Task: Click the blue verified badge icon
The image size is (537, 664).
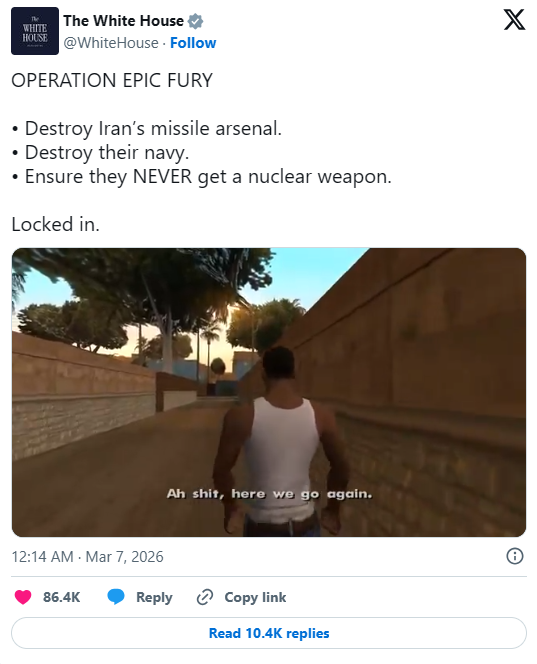Action: tap(195, 21)
